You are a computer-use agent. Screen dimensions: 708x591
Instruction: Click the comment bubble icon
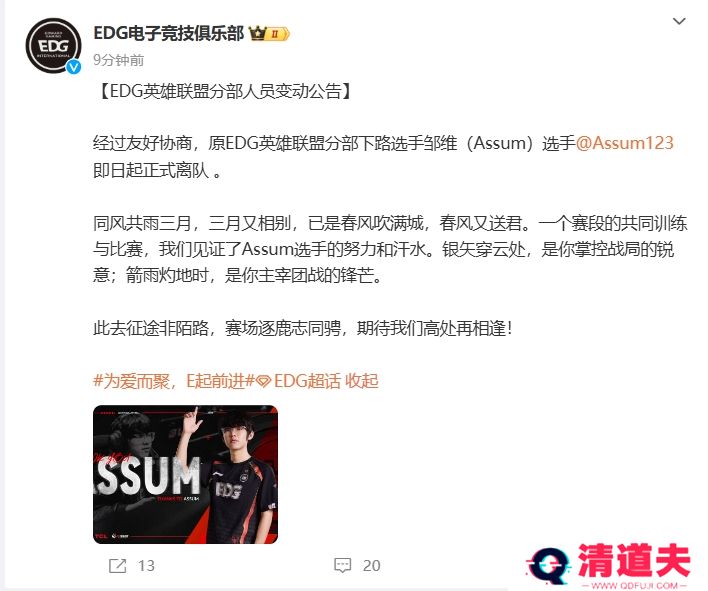point(342,566)
